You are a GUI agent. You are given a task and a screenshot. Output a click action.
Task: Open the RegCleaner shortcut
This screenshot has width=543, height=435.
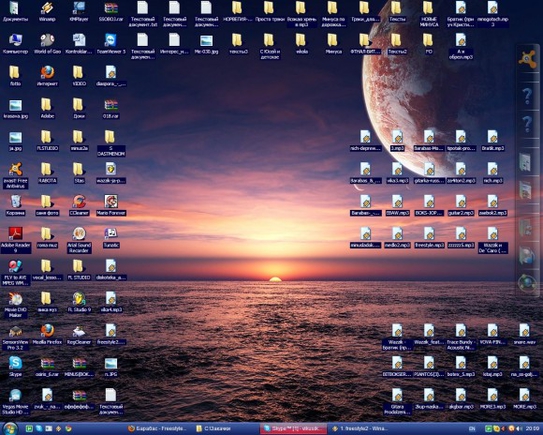pyautogui.click(x=79, y=335)
